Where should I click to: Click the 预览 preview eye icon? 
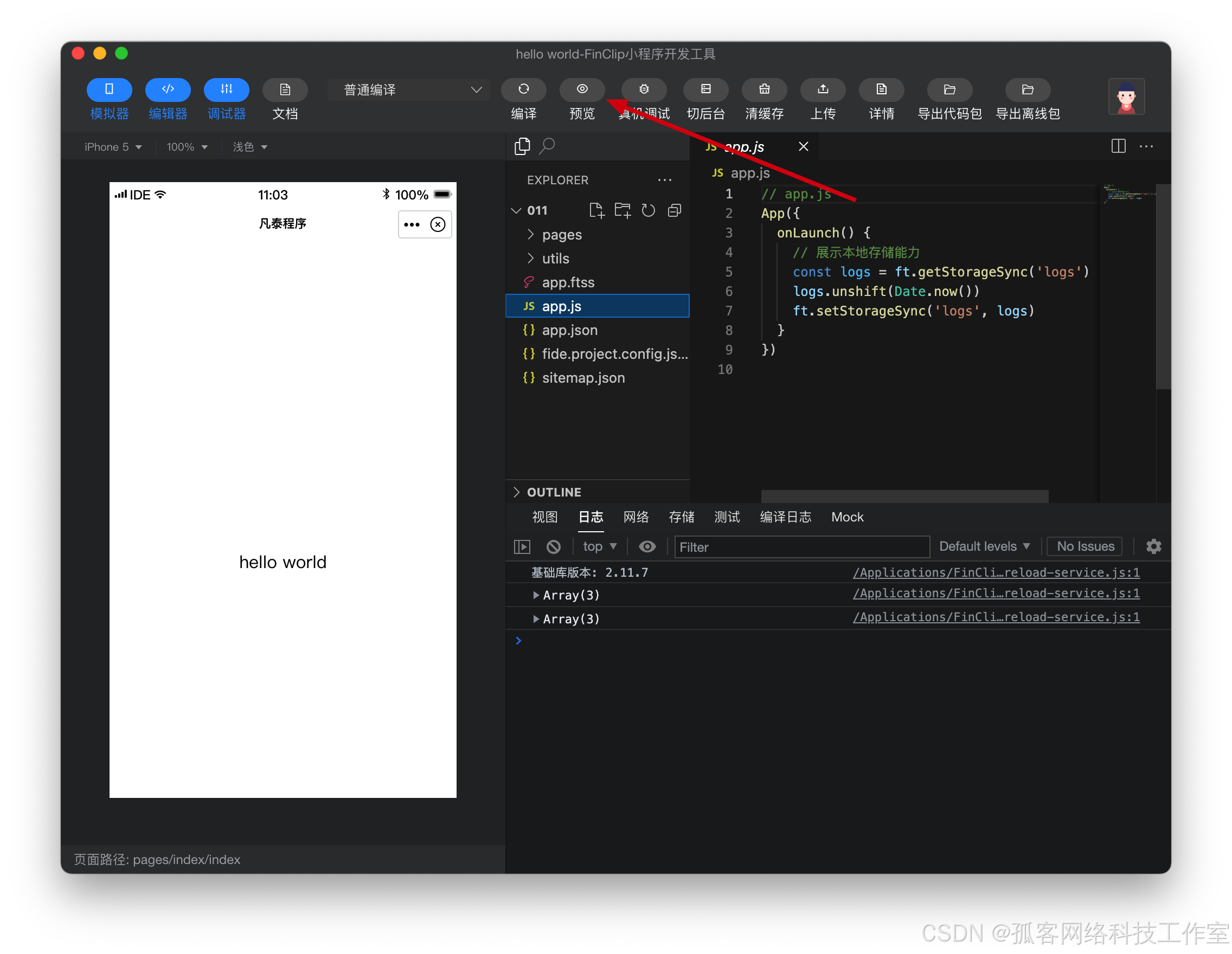pyautogui.click(x=582, y=89)
